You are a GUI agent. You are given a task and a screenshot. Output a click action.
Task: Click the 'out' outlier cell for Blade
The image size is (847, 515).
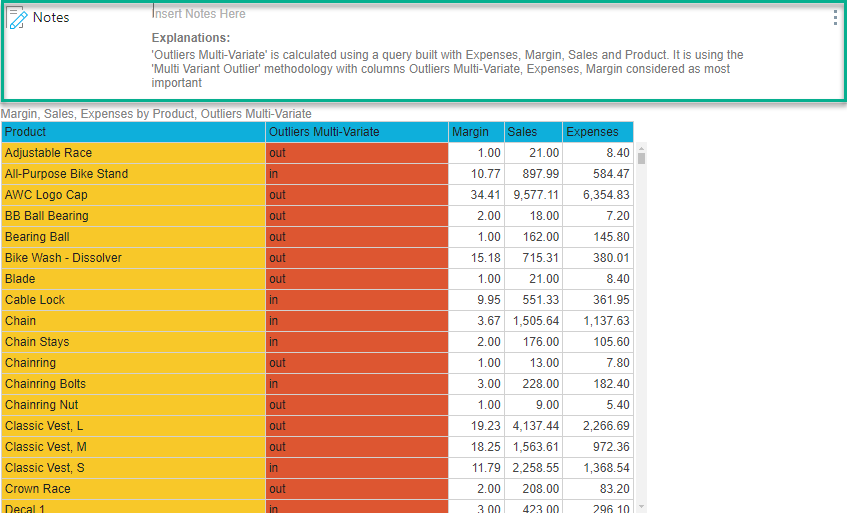(x=356, y=279)
